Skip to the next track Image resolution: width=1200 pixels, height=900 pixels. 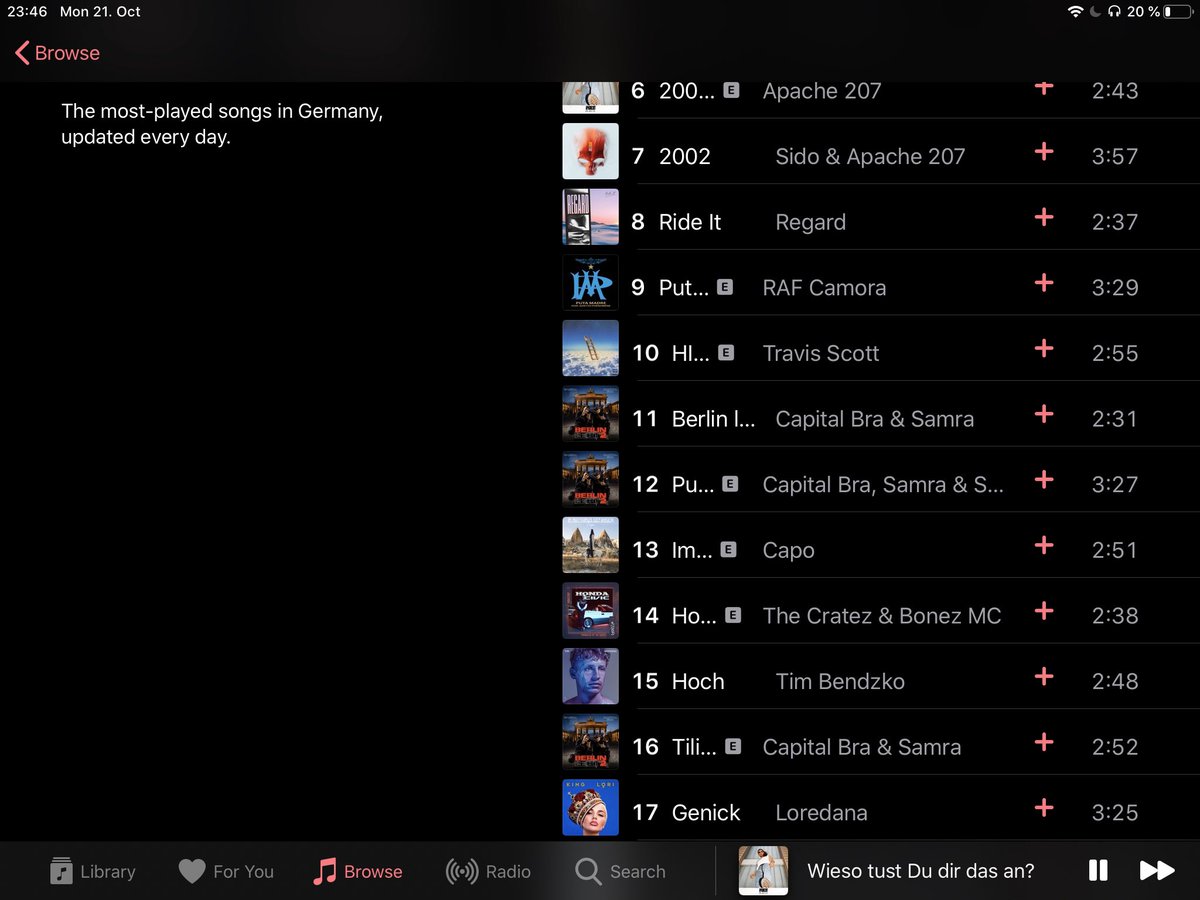[x=1158, y=870]
